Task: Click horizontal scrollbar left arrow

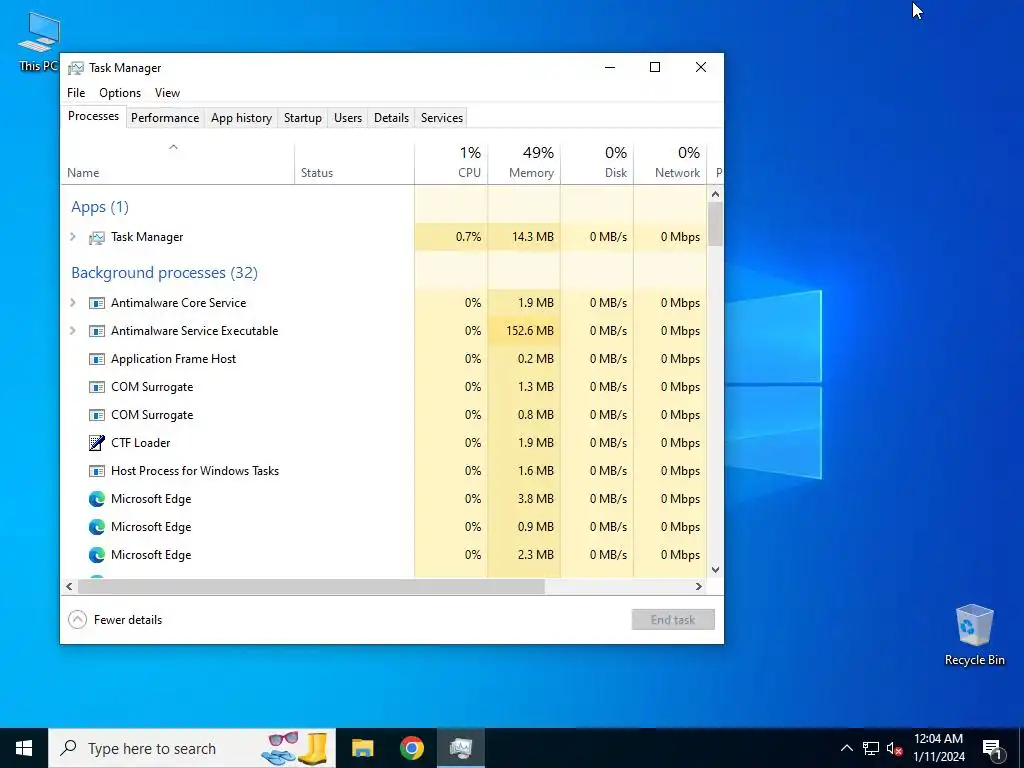Action: tap(69, 586)
